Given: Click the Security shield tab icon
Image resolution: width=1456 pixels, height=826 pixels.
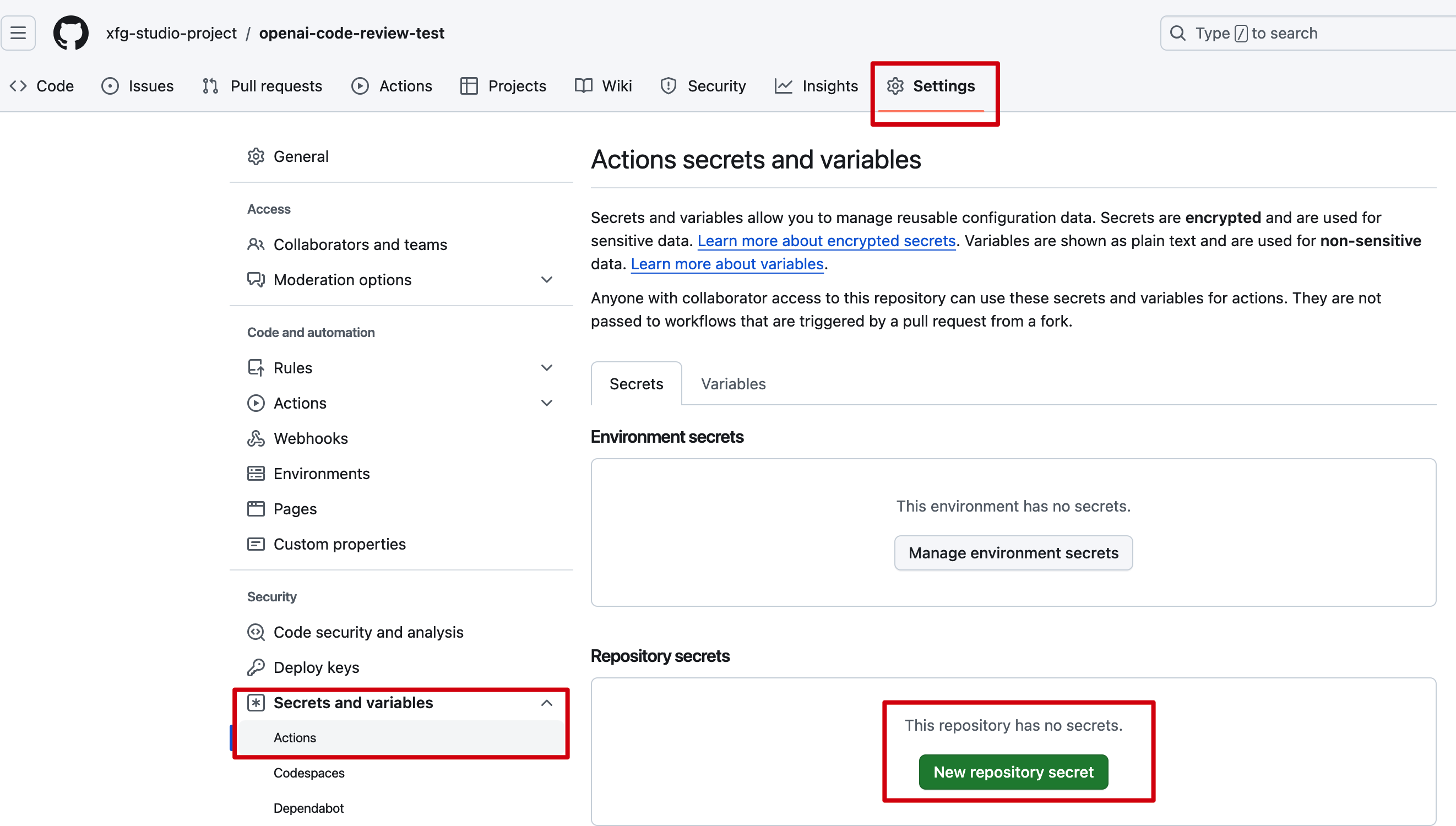Looking at the screenshot, I should coord(668,86).
